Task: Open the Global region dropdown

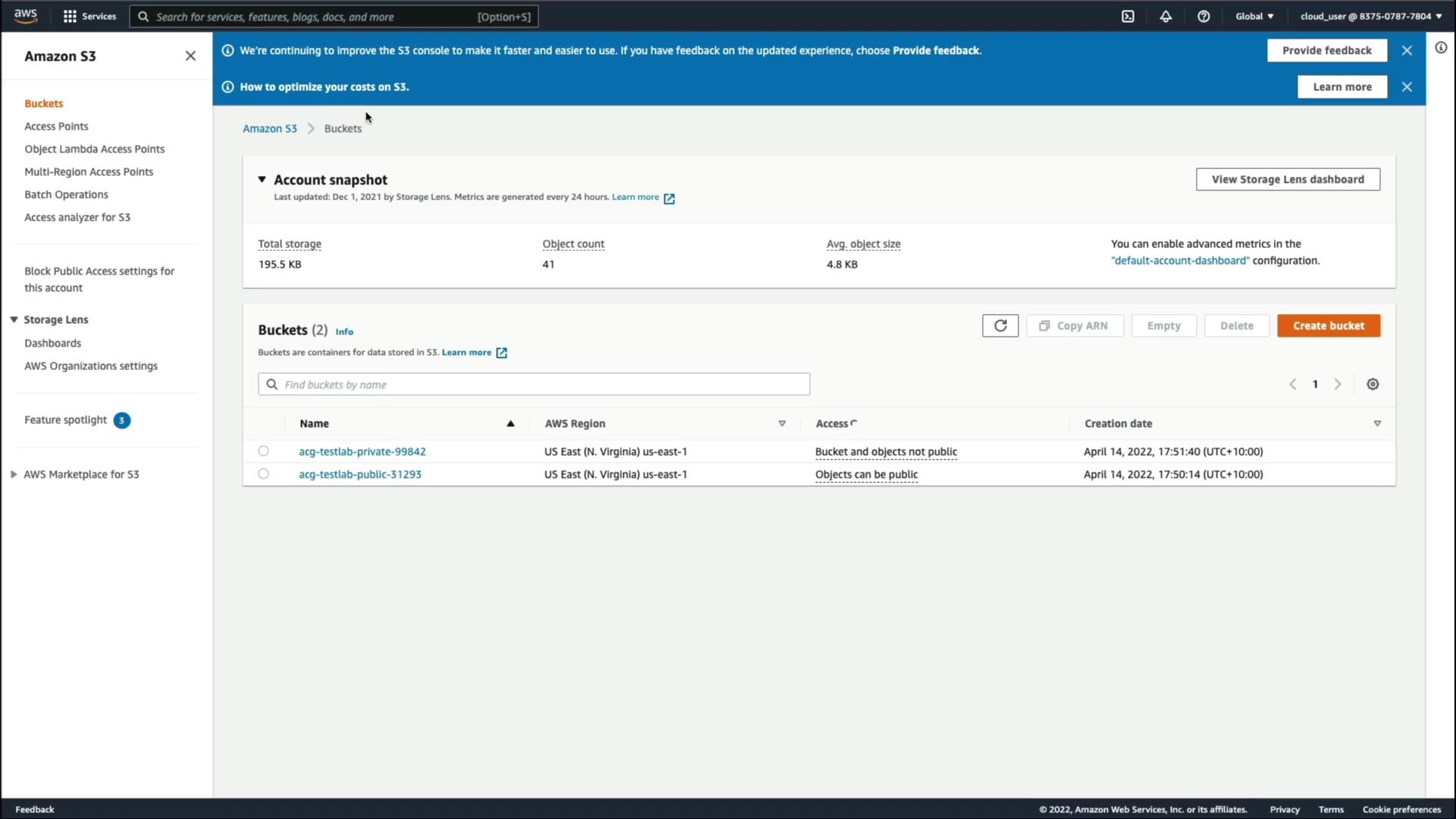Action: click(x=1254, y=16)
